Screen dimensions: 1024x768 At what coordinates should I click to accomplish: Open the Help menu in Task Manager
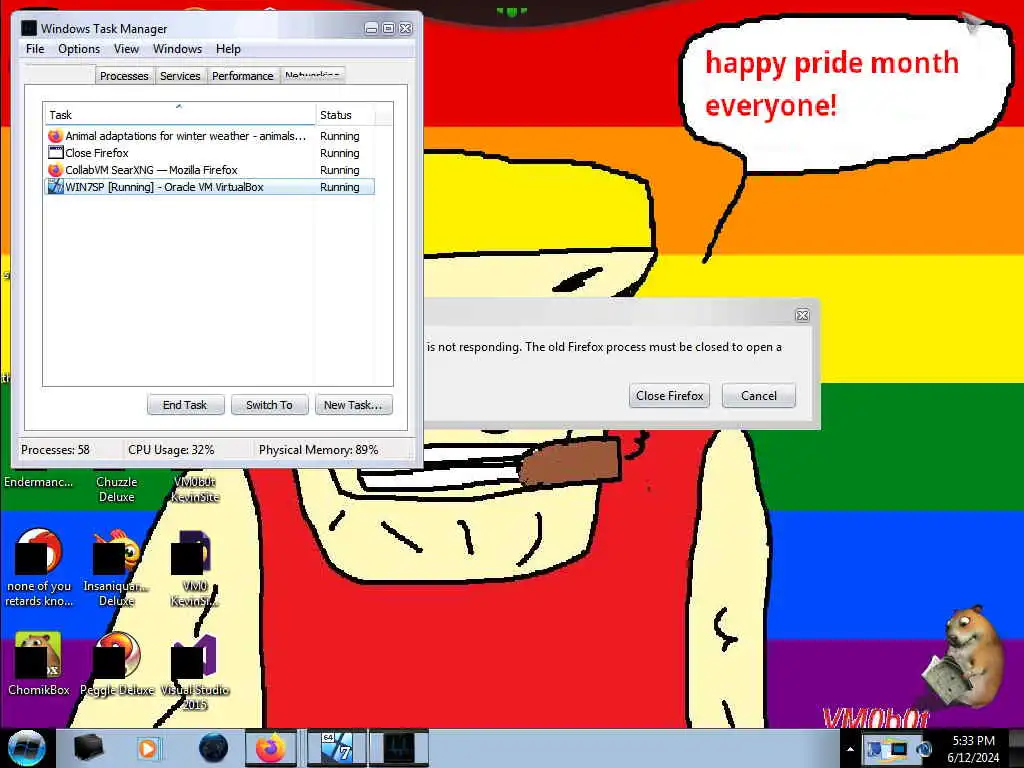(228, 49)
